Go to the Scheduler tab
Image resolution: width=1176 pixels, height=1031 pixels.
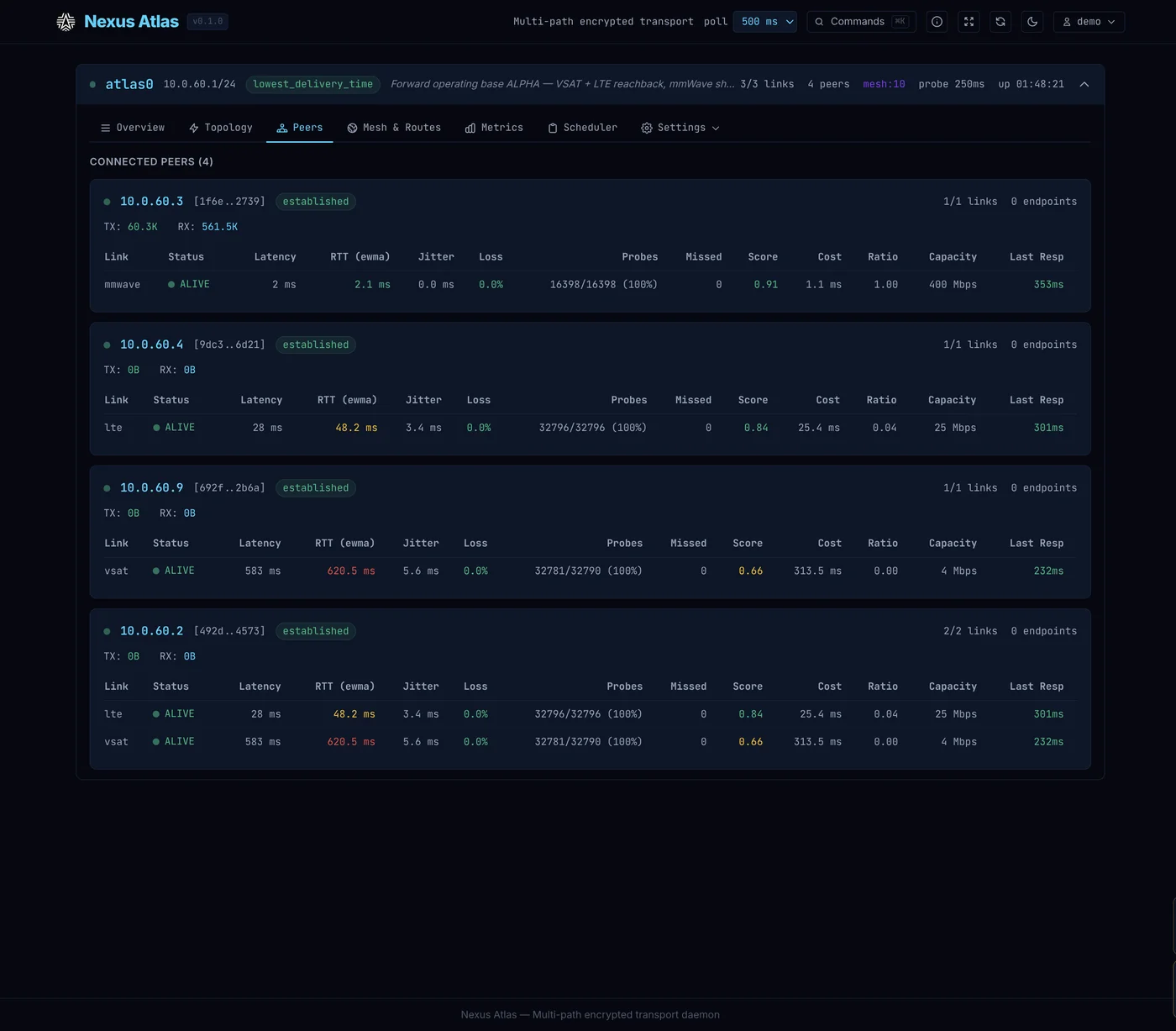(582, 128)
